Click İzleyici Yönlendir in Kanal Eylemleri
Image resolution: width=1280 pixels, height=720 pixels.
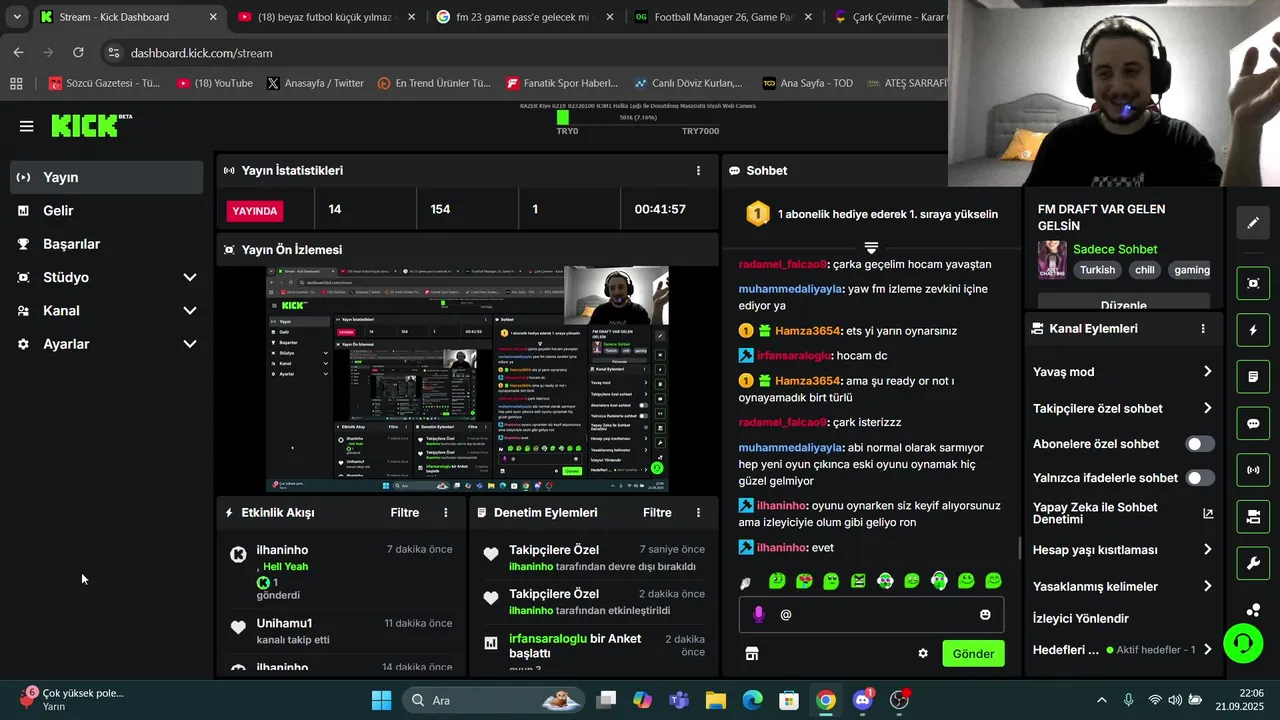[1081, 619]
